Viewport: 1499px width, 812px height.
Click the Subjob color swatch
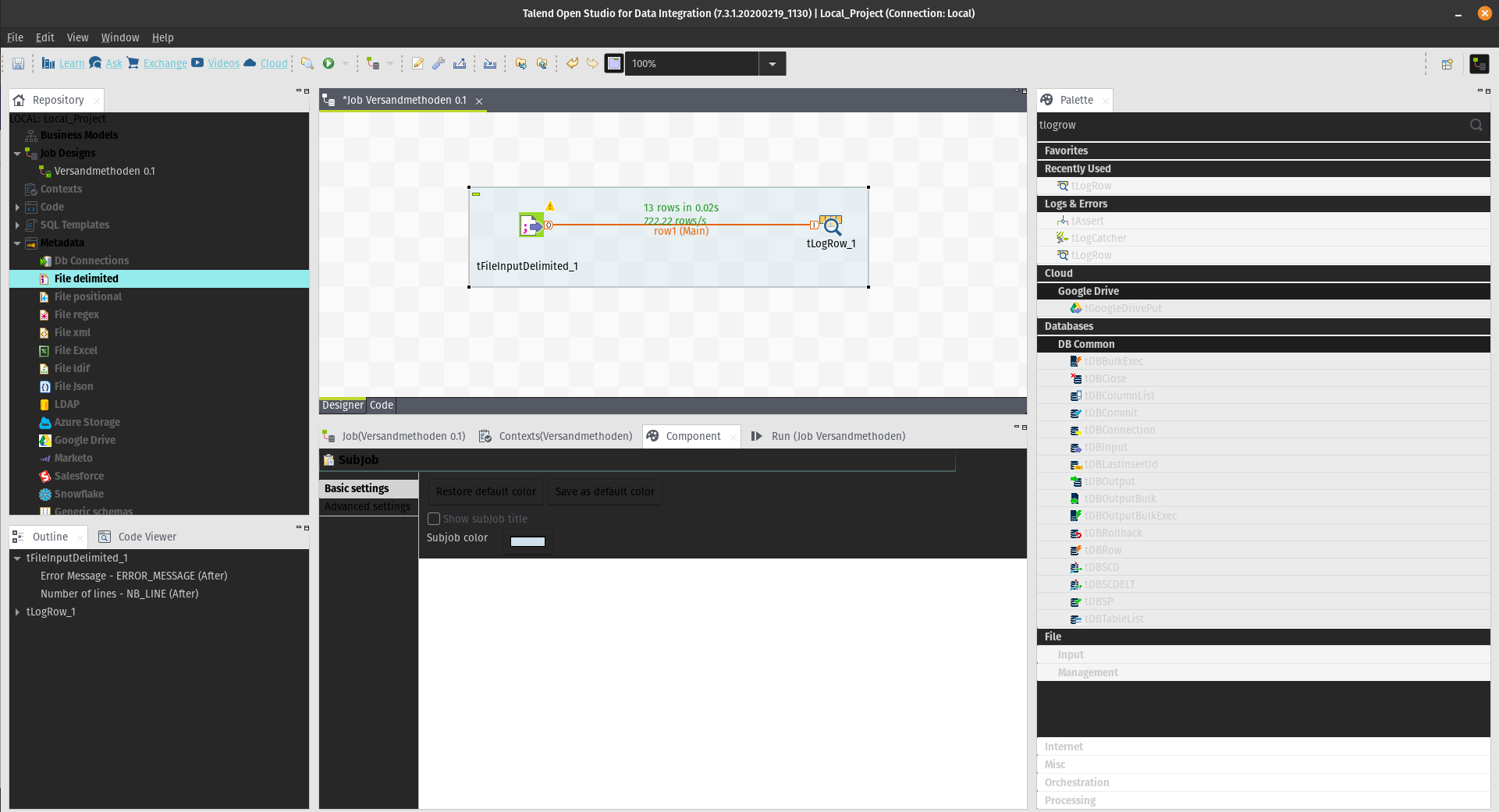coord(527,541)
